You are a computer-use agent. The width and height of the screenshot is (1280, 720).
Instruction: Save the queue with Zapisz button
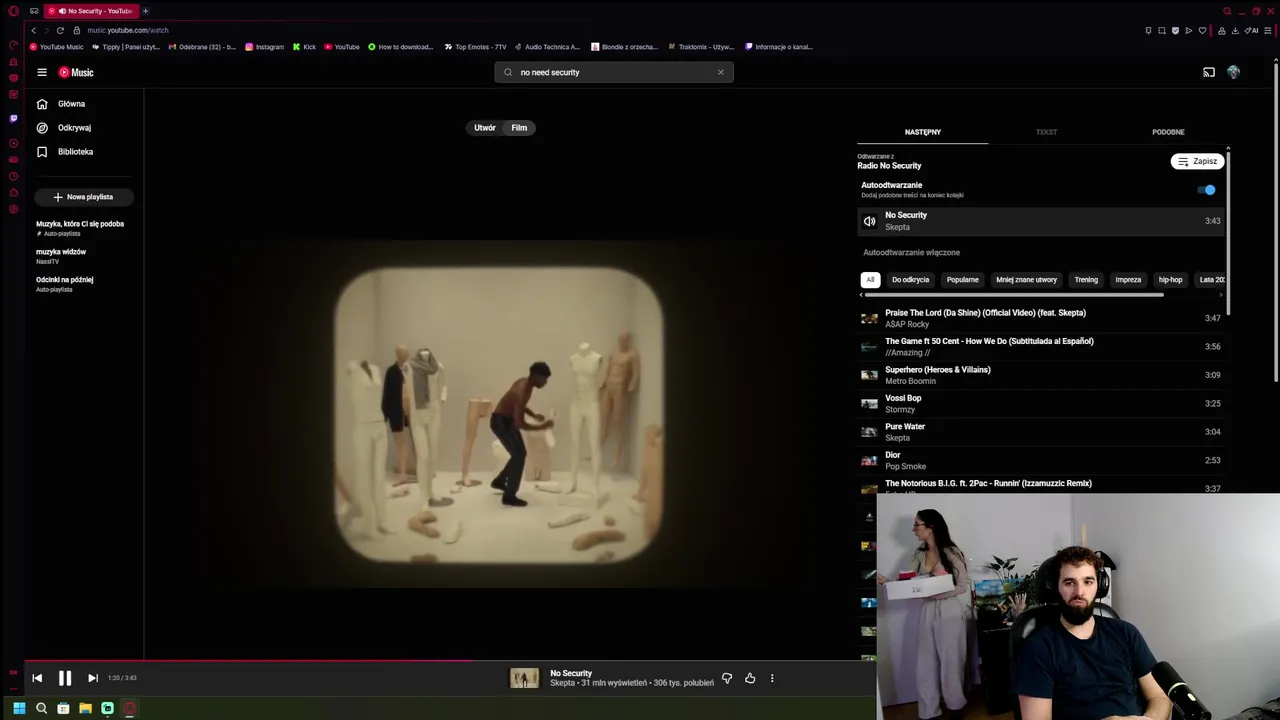(1197, 161)
